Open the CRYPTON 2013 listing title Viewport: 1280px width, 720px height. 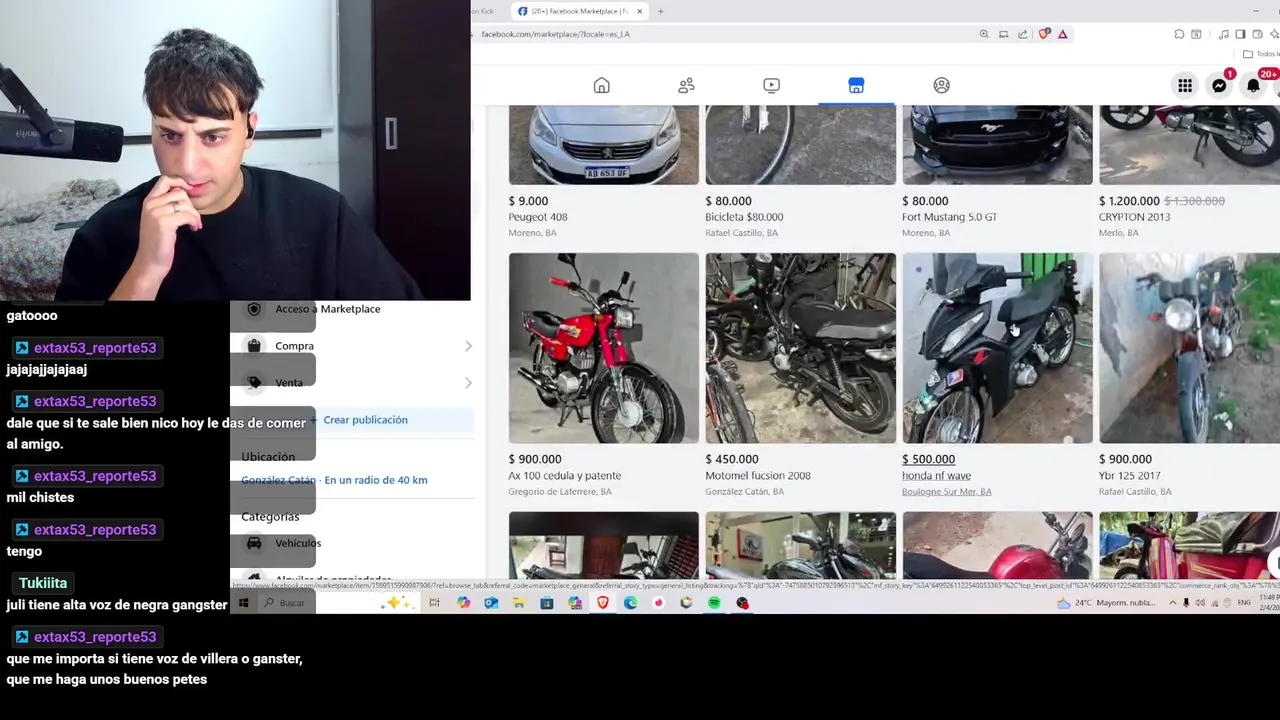click(1134, 217)
